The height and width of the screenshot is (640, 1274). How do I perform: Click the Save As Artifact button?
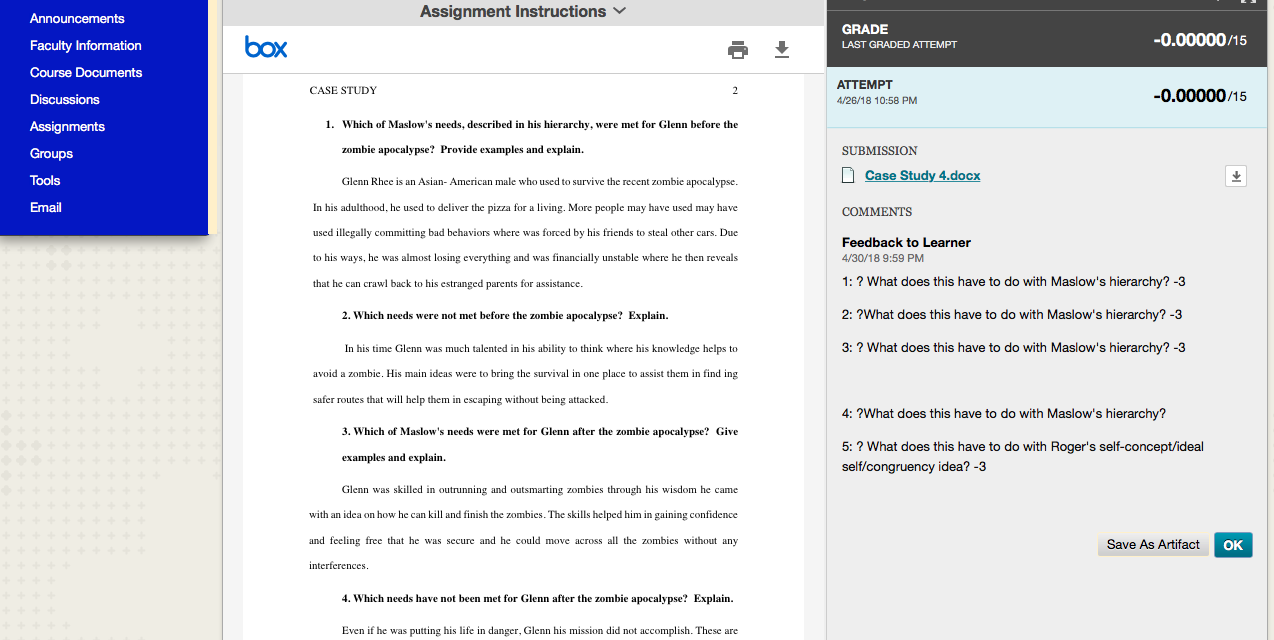point(1153,544)
